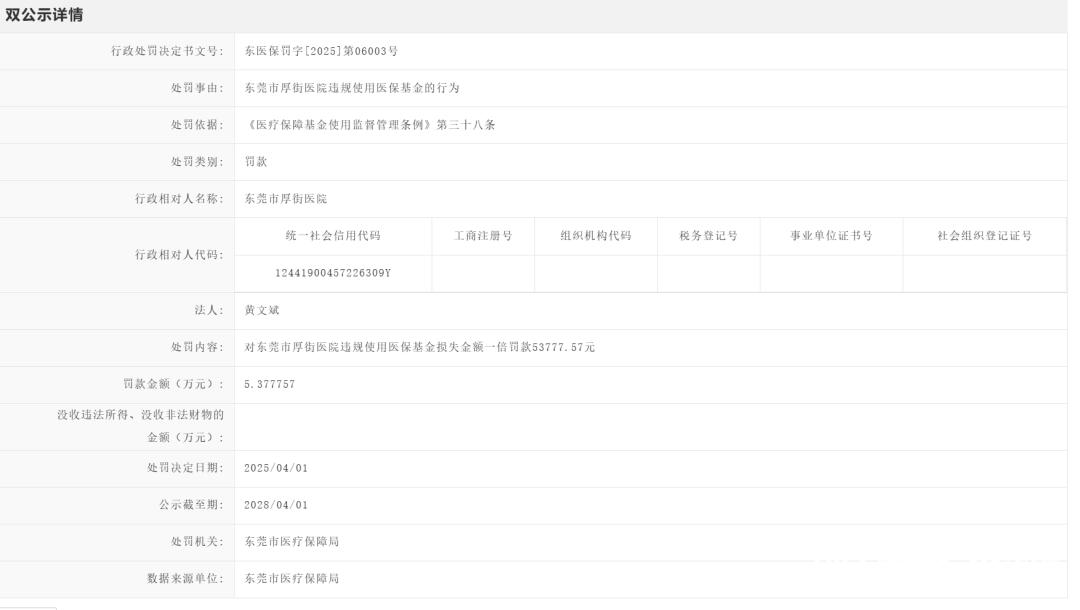Image resolution: width=1080 pixels, height=610 pixels.
Task: Click the 罚款 penalty category value
Action: tap(256, 162)
